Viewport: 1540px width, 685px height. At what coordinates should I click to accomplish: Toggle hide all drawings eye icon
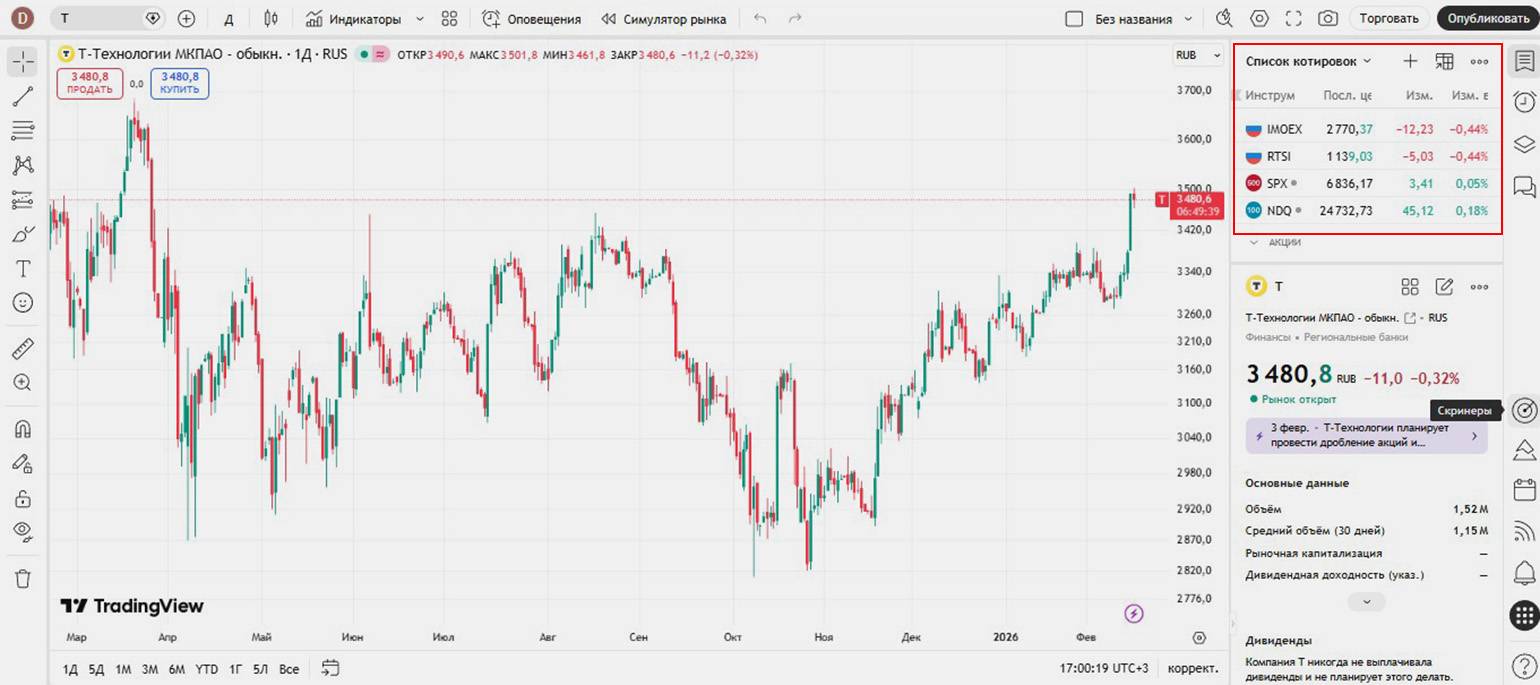[23, 531]
